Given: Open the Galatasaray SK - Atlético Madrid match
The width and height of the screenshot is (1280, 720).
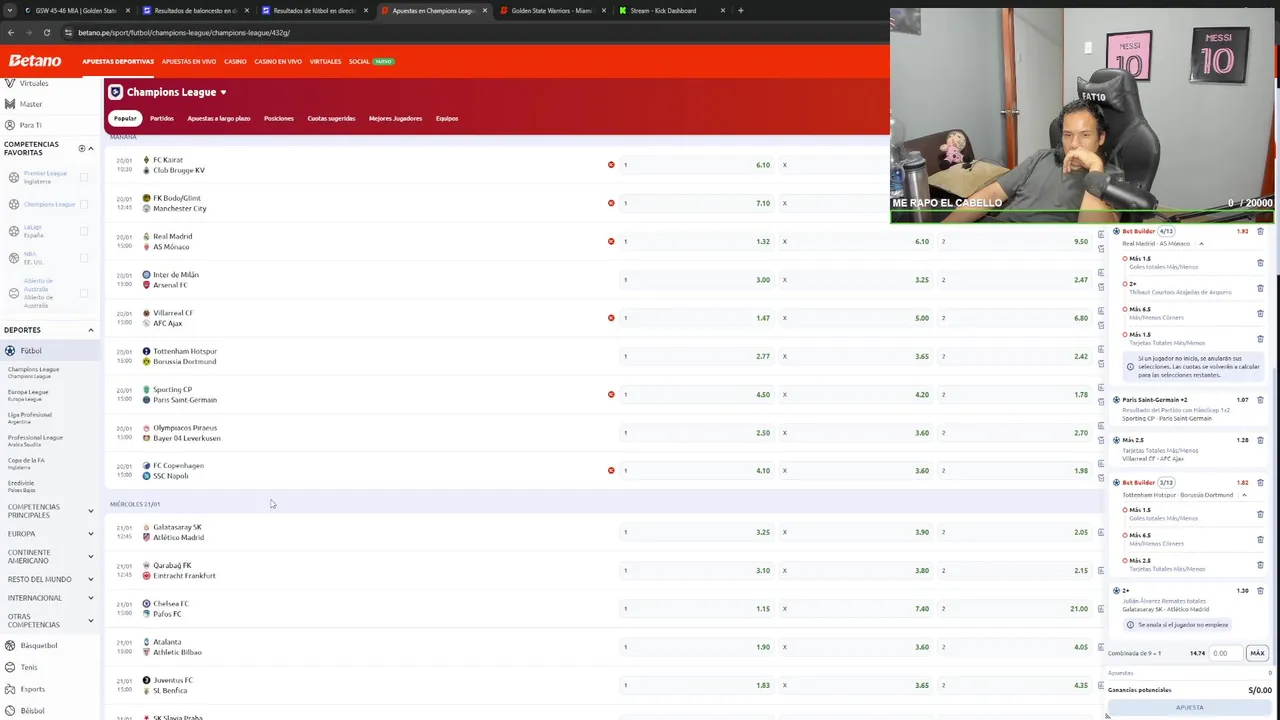Looking at the screenshot, I should [x=178, y=532].
